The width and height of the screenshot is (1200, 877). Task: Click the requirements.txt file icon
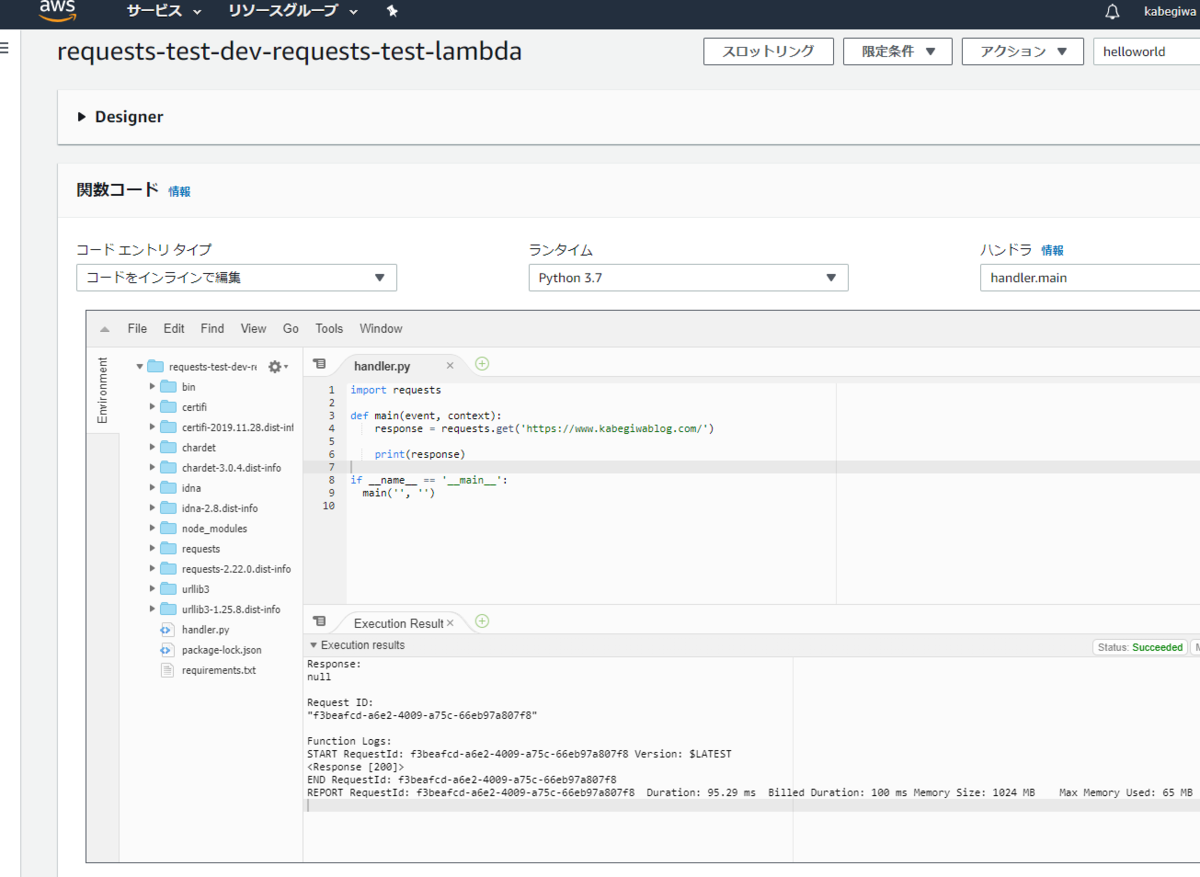(168, 670)
